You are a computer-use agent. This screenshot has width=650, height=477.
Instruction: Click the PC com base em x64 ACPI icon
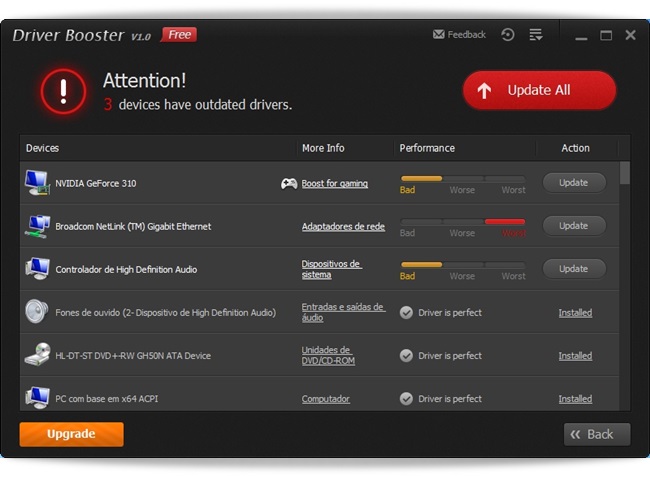click(37, 398)
